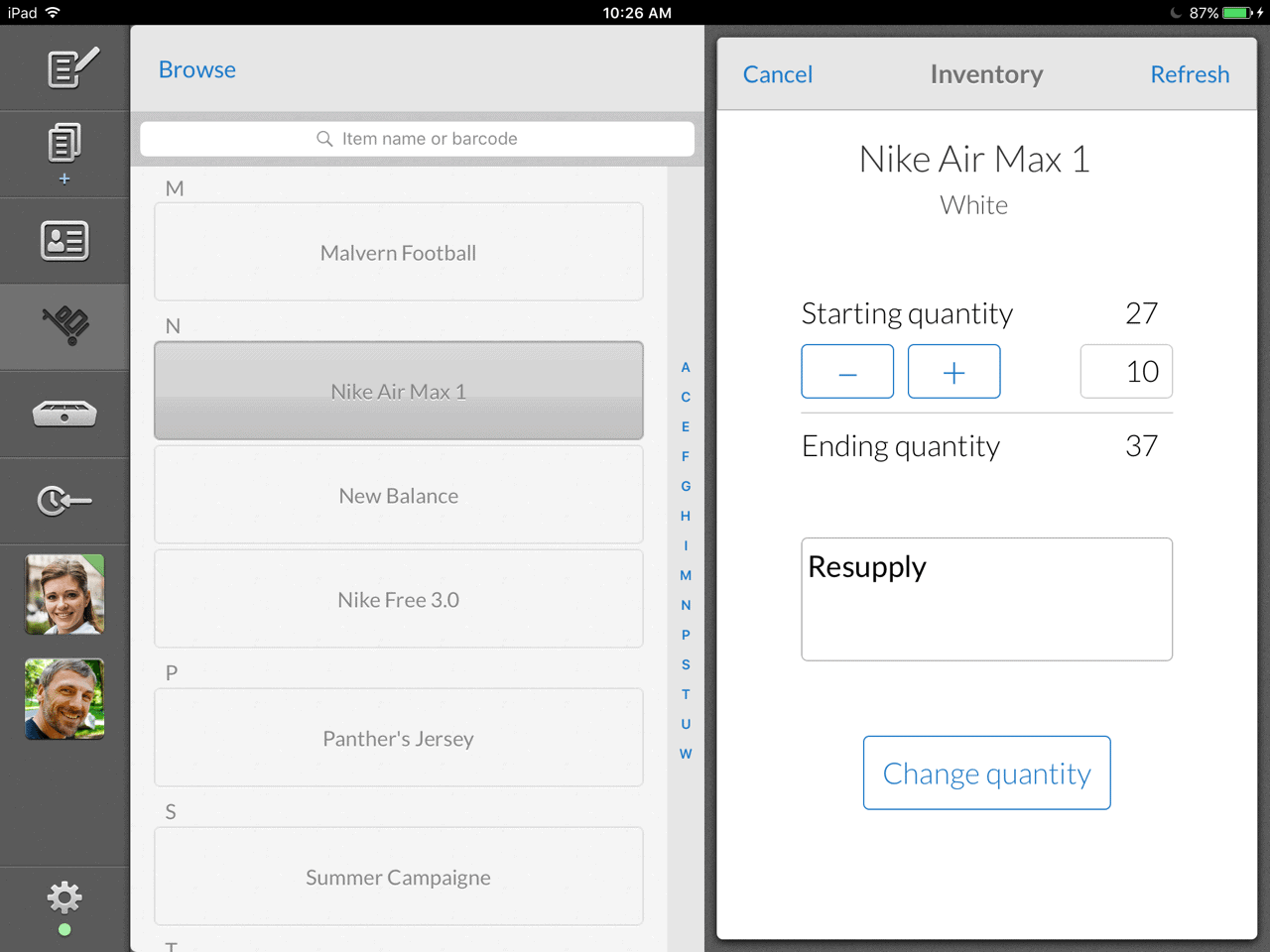Image resolution: width=1270 pixels, height=952 pixels.
Task: Cancel the Inventory dialog
Action: click(x=778, y=74)
